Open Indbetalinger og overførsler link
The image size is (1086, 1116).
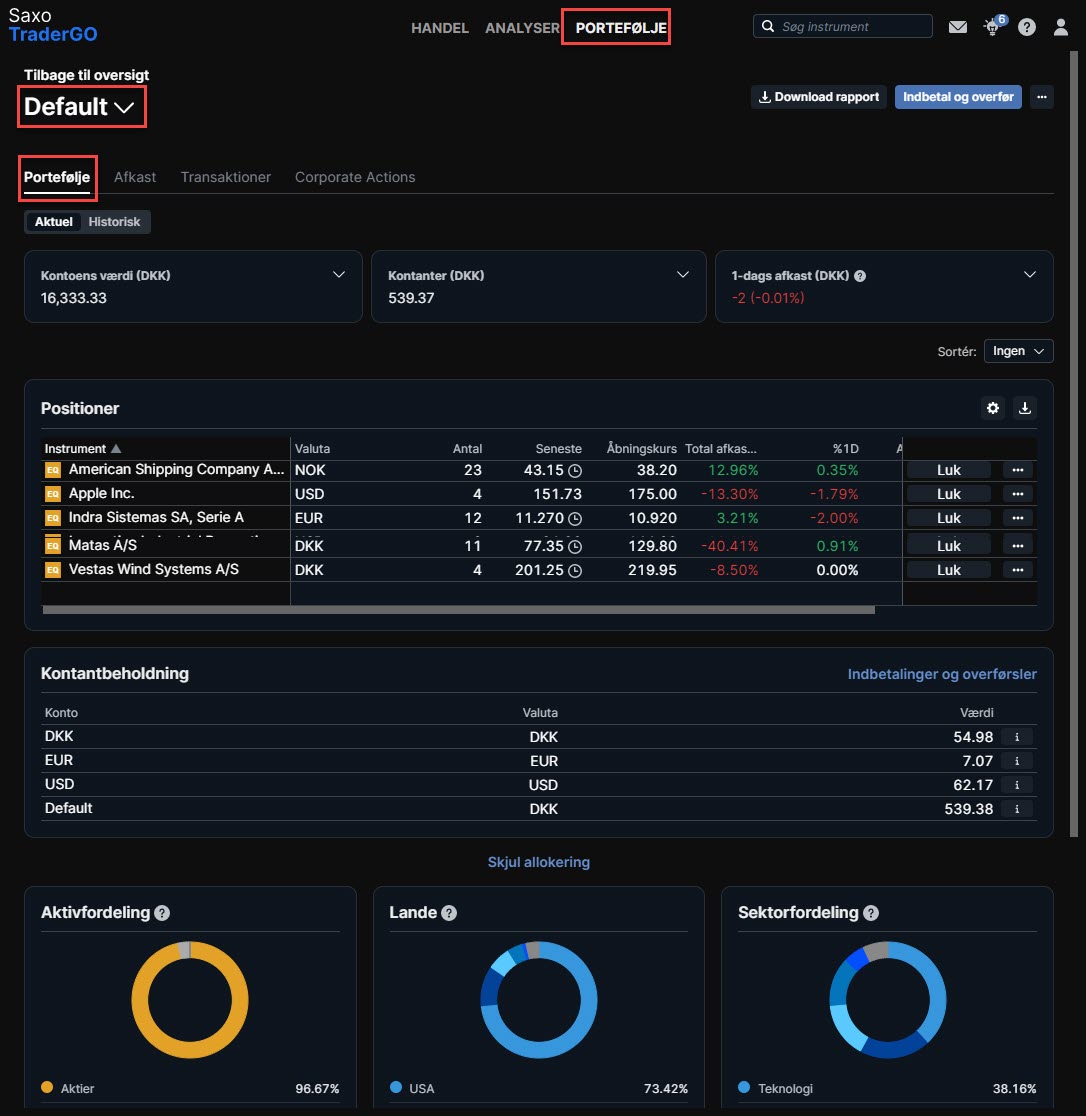(x=942, y=674)
